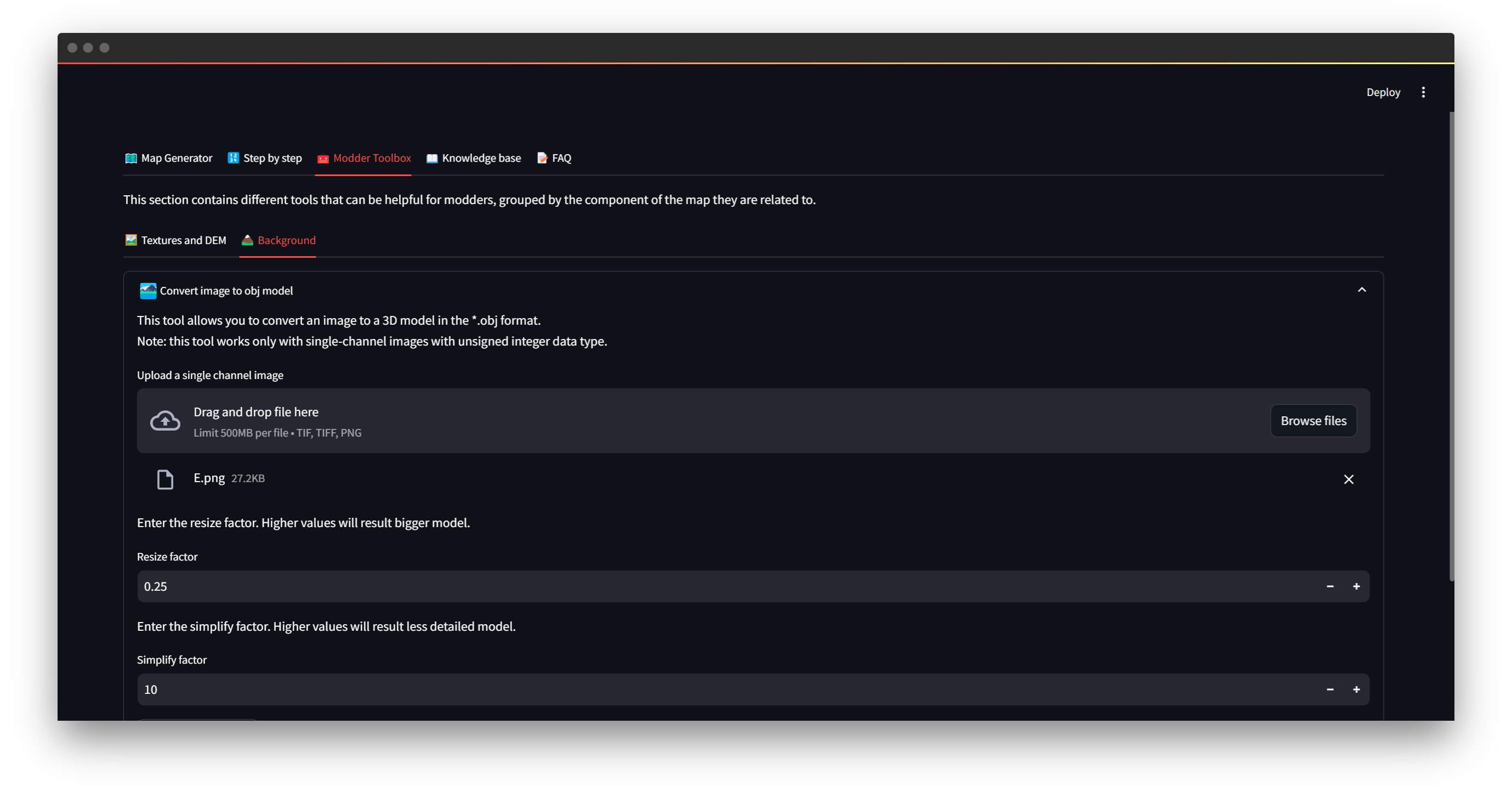Click the Browse files button

(x=1313, y=421)
